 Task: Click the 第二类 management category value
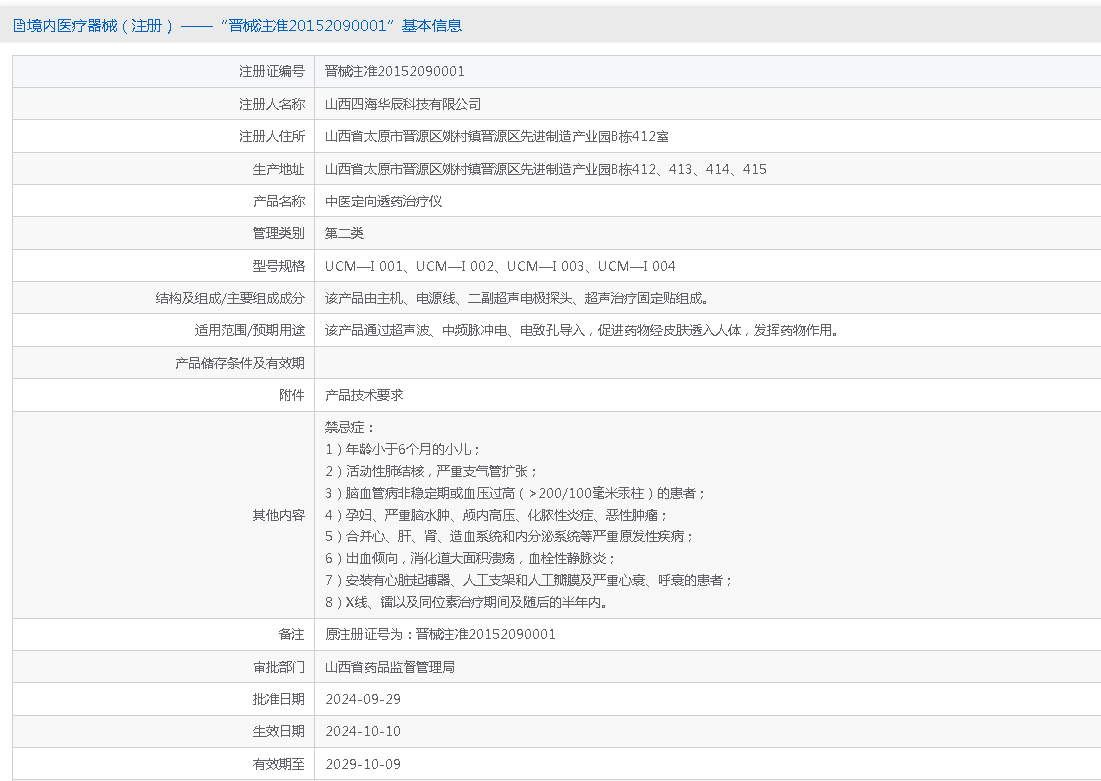pos(344,233)
